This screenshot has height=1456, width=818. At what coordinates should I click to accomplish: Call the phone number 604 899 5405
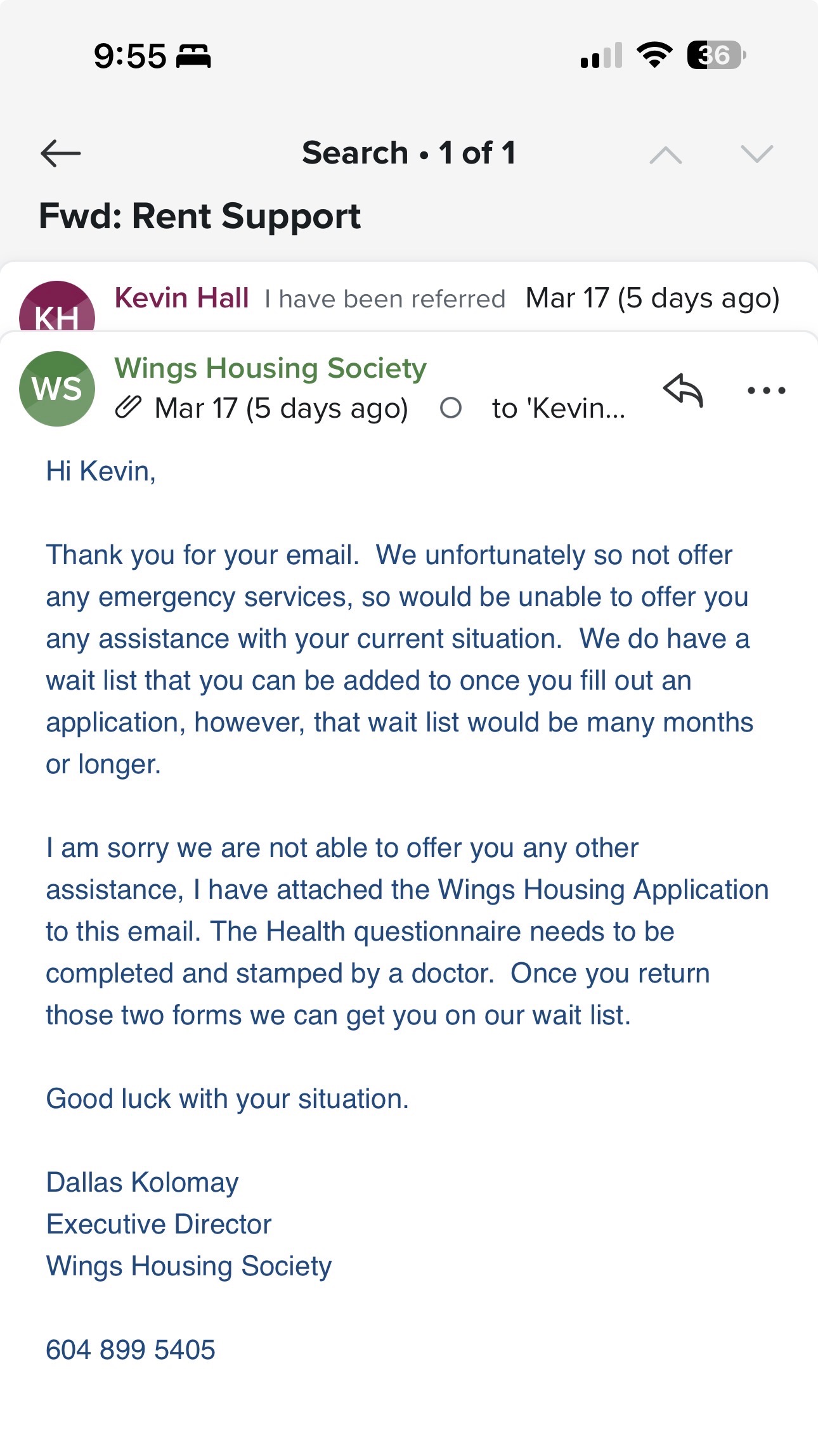click(131, 1350)
